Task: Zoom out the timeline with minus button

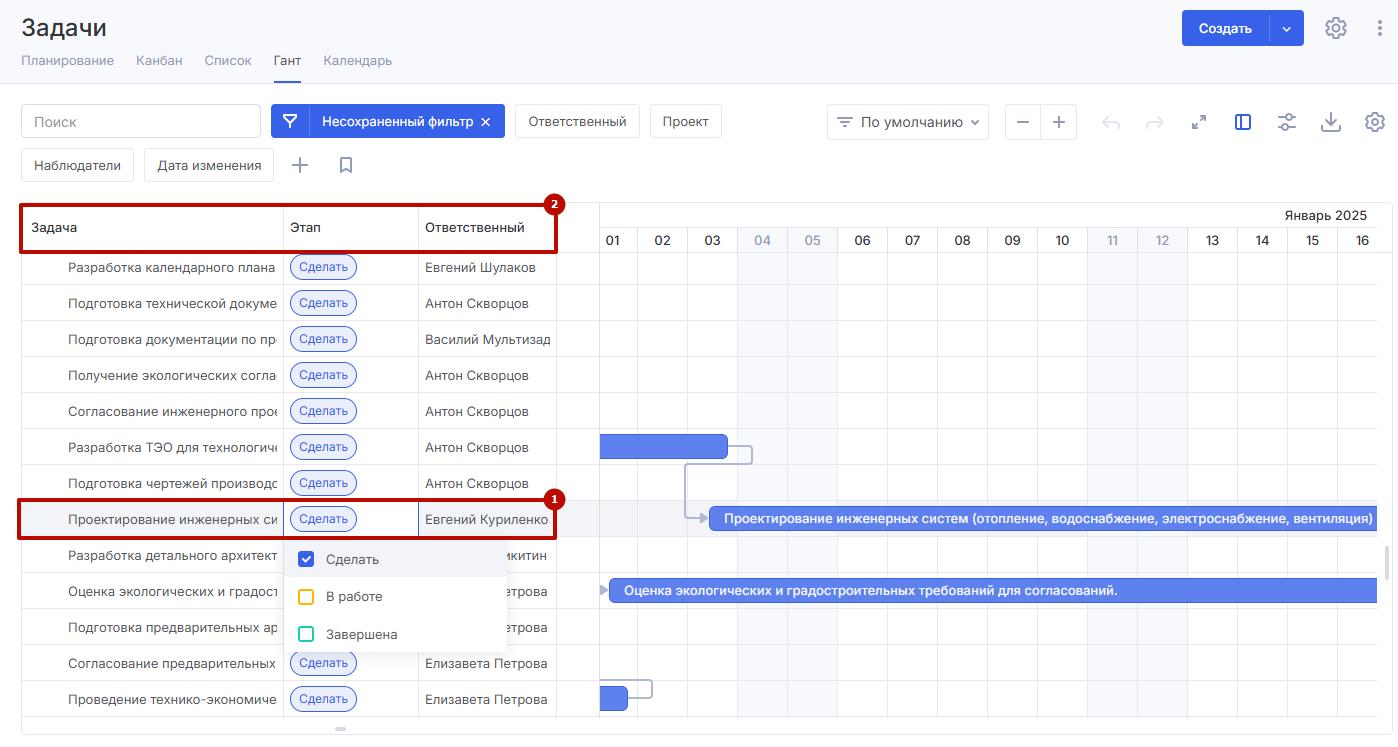Action: point(1022,122)
